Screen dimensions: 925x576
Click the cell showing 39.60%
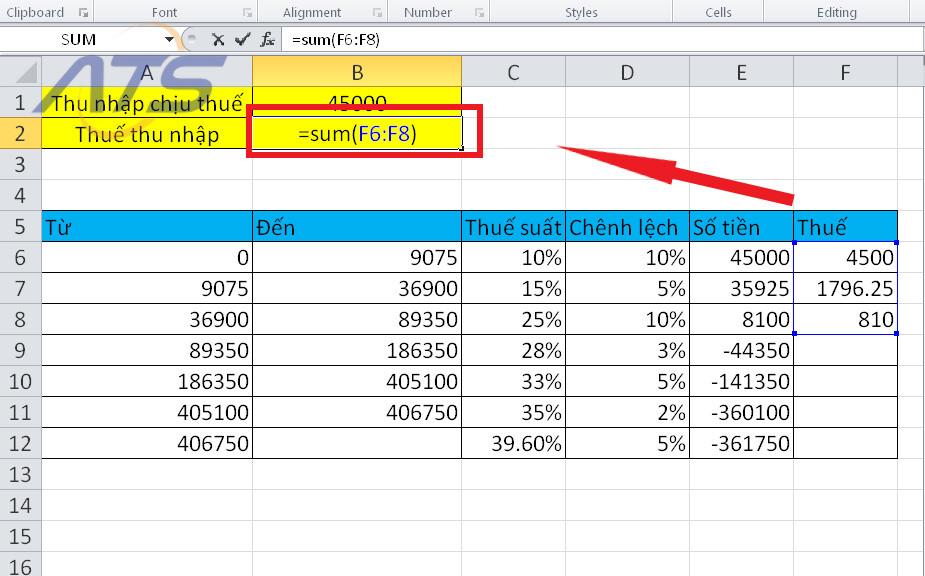(x=512, y=443)
